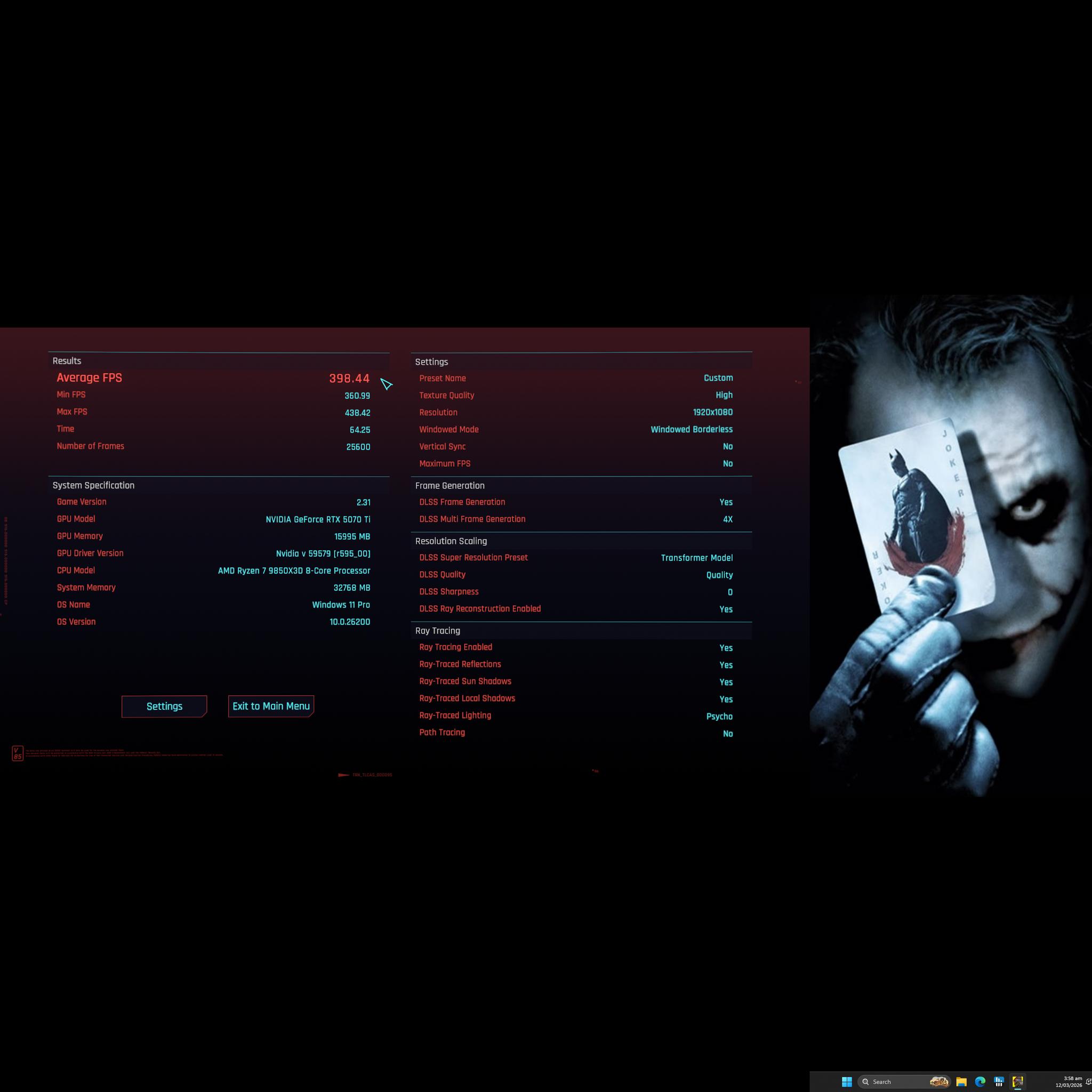Click Texture Quality value High
Screen dimensions: 1092x1092
(x=724, y=395)
